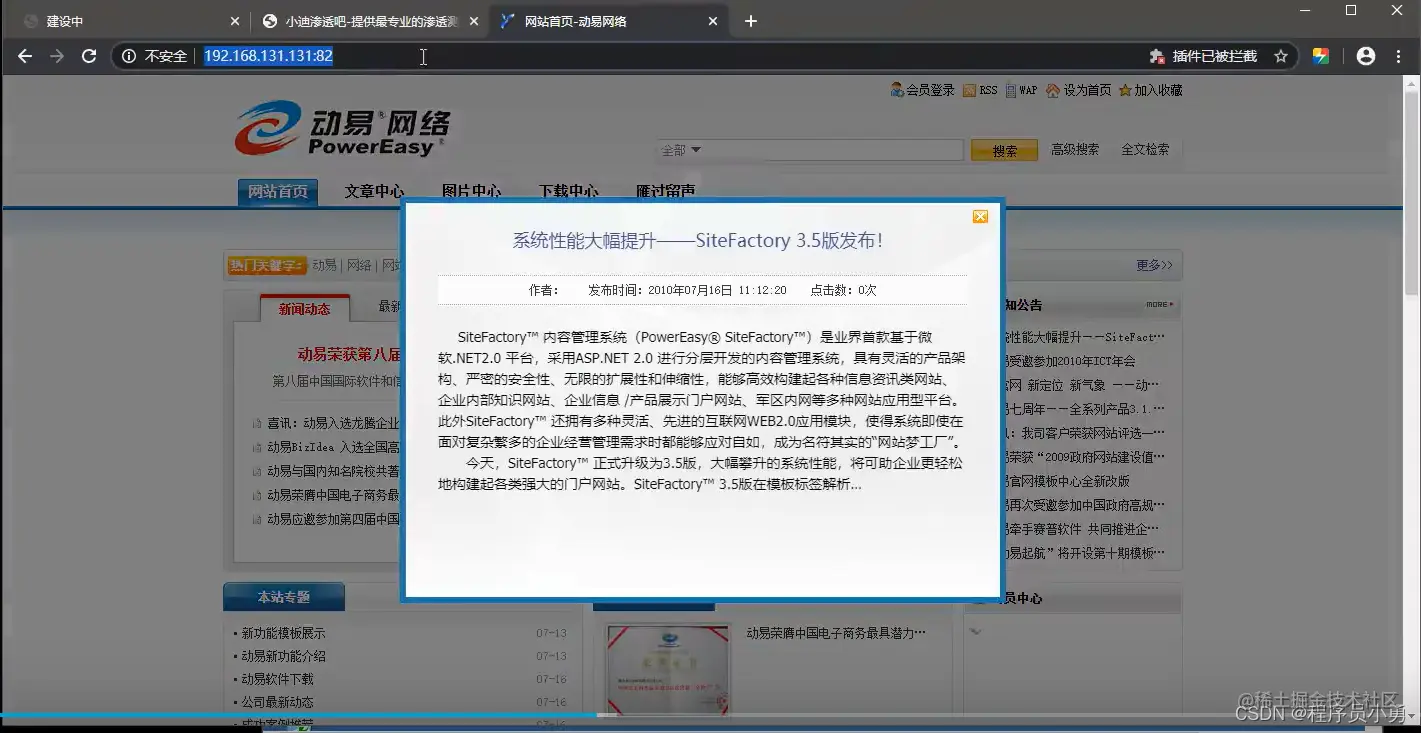1421x733 pixels.
Task: Close the 网站首页-动易网络 tab
Action: pos(713,21)
